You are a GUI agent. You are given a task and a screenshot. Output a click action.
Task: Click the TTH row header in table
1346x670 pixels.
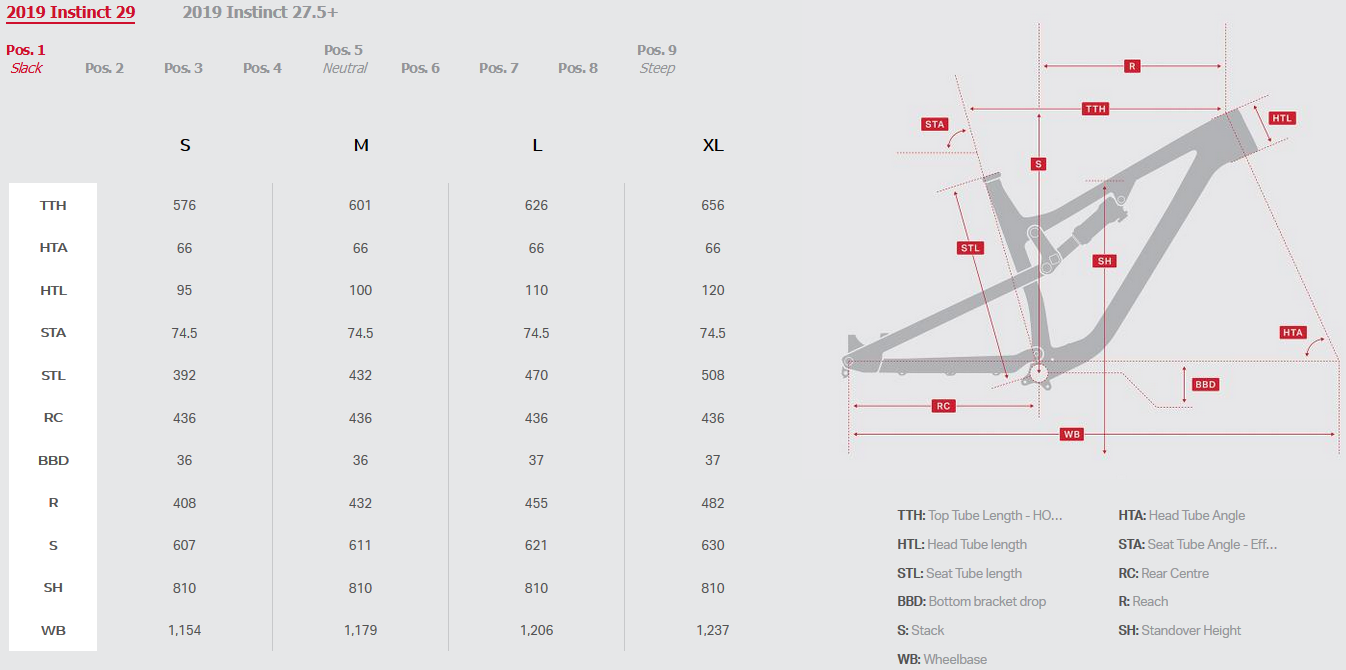pos(53,205)
